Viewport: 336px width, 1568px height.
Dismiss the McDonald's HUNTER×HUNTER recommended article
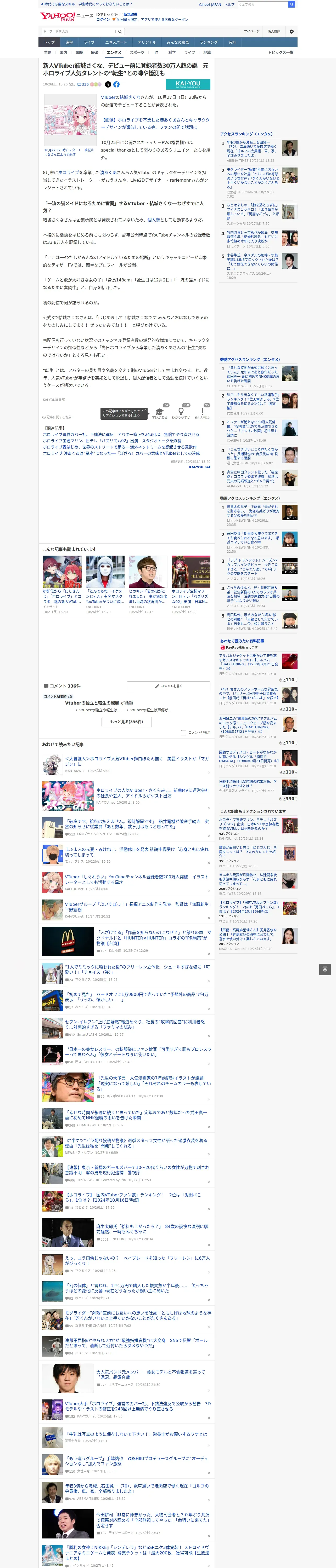209,954
